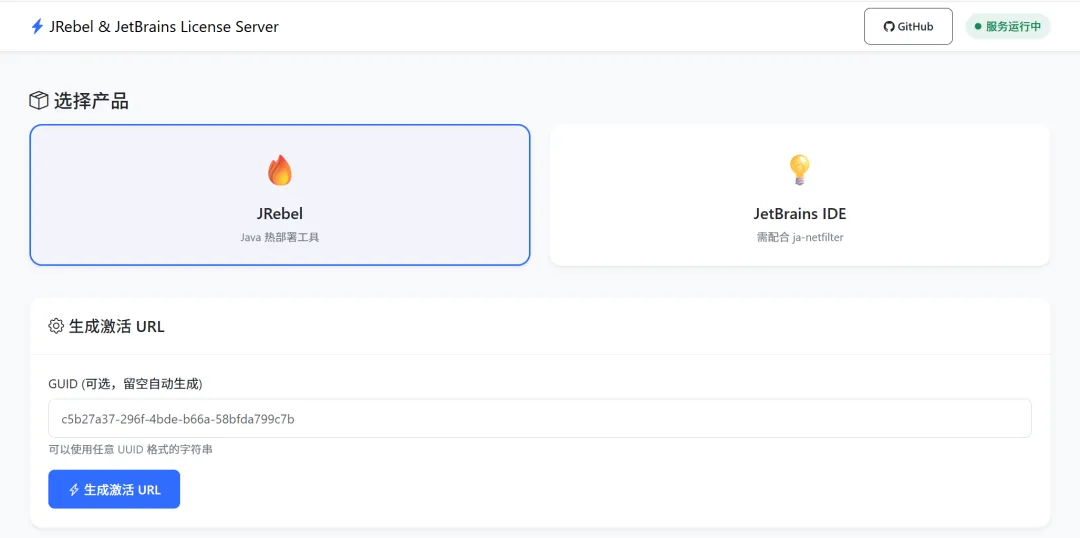The width and height of the screenshot is (1080, 538).
Task: Click the gear icon beside 生成激活 URL heading
Action: click(x=56, y=326)
